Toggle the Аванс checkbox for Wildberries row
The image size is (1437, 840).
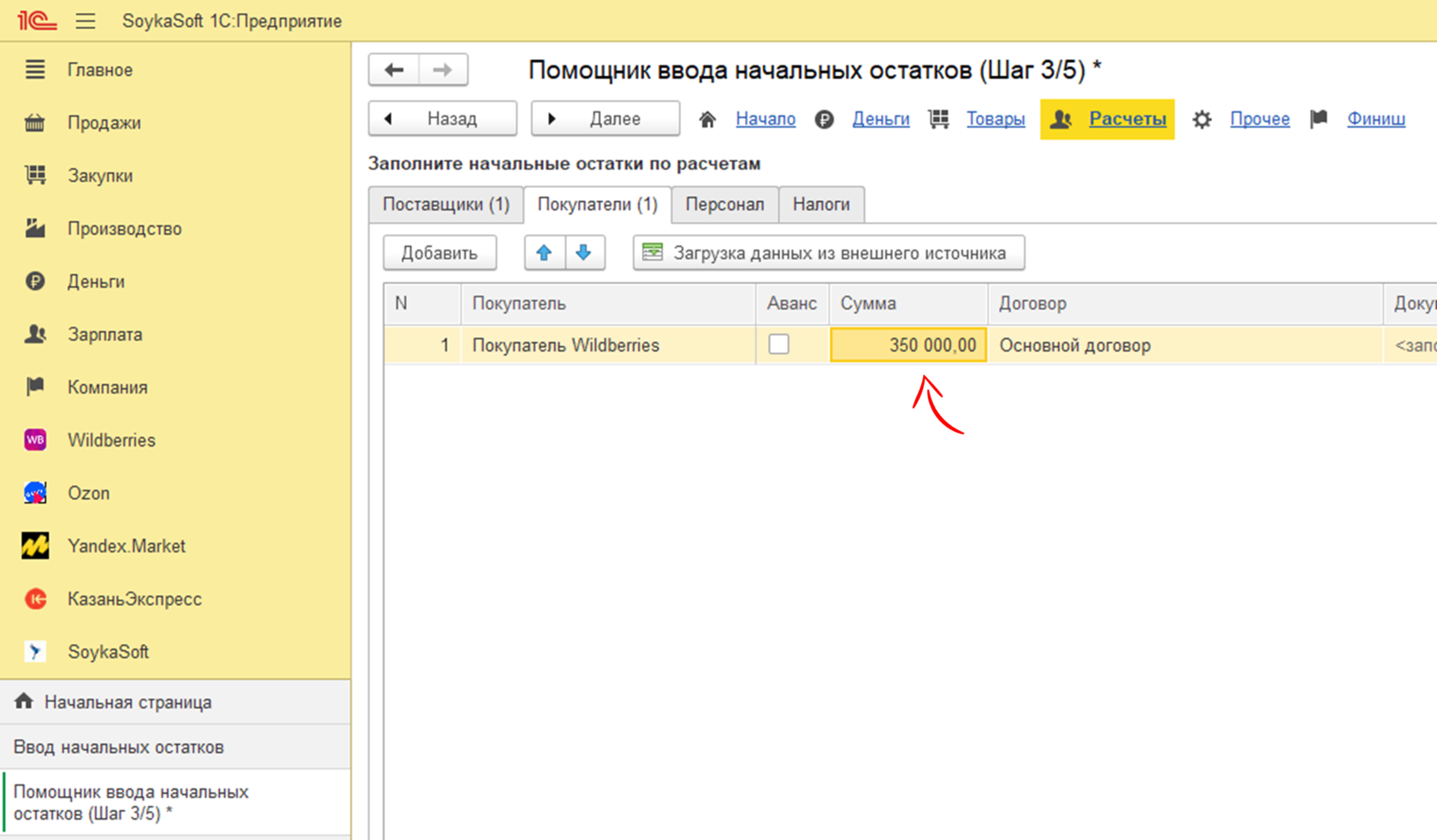click(779, 345)
